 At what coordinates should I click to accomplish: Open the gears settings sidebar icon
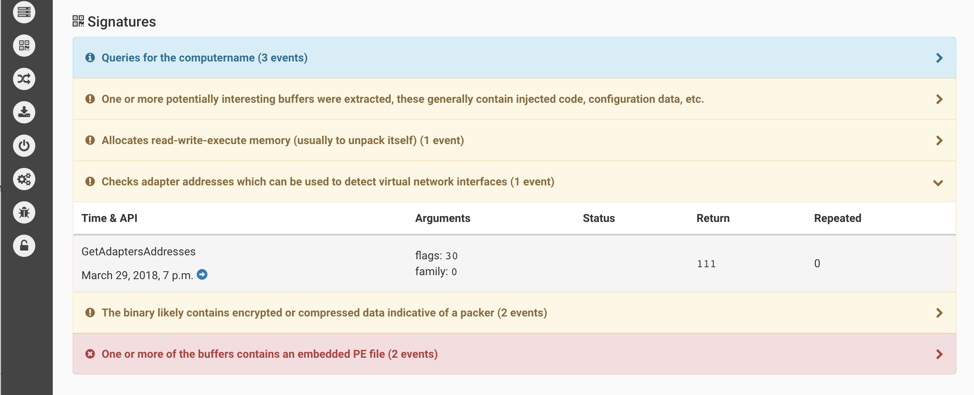(x=24, y=179)
